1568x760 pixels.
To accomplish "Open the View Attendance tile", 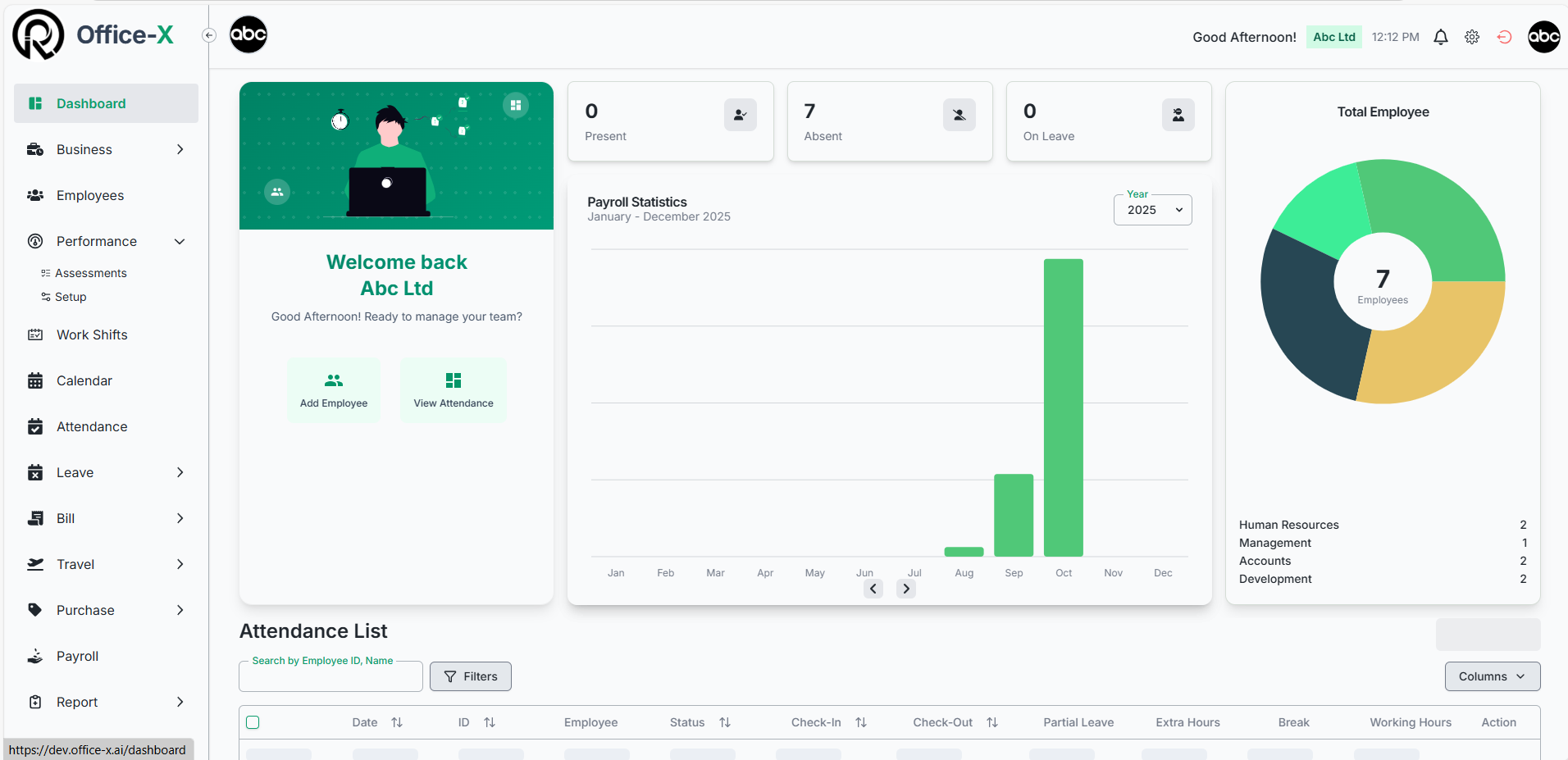I will point(453,390).
